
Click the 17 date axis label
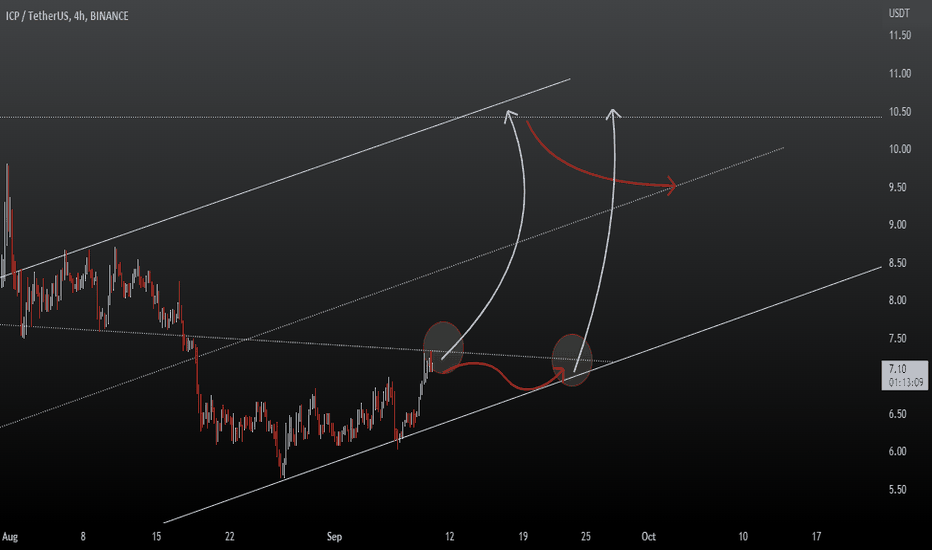click(x=816, y=536)
